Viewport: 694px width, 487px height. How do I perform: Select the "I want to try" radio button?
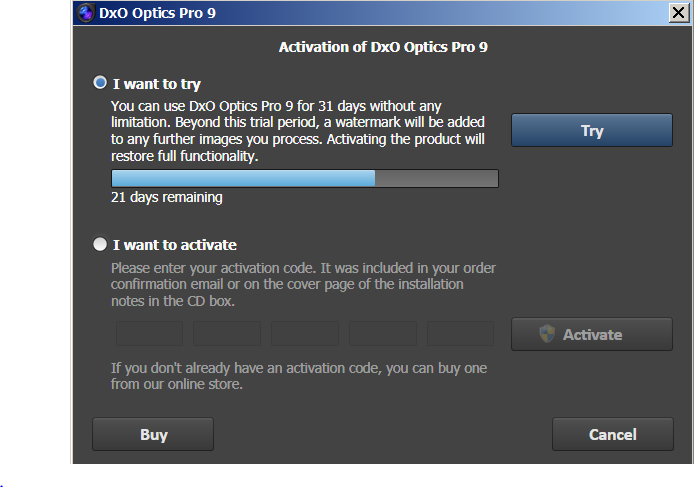tap(100, 84)
